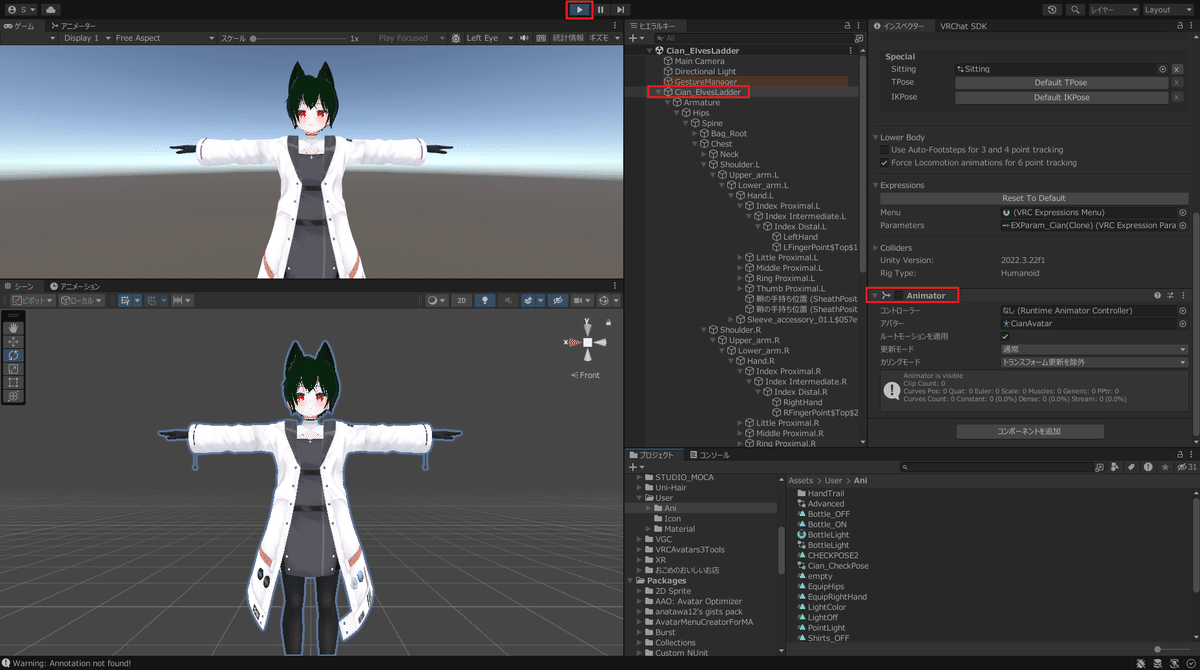Click the Step frame button
Screen dimensions: 1200x670
(618, 10)
